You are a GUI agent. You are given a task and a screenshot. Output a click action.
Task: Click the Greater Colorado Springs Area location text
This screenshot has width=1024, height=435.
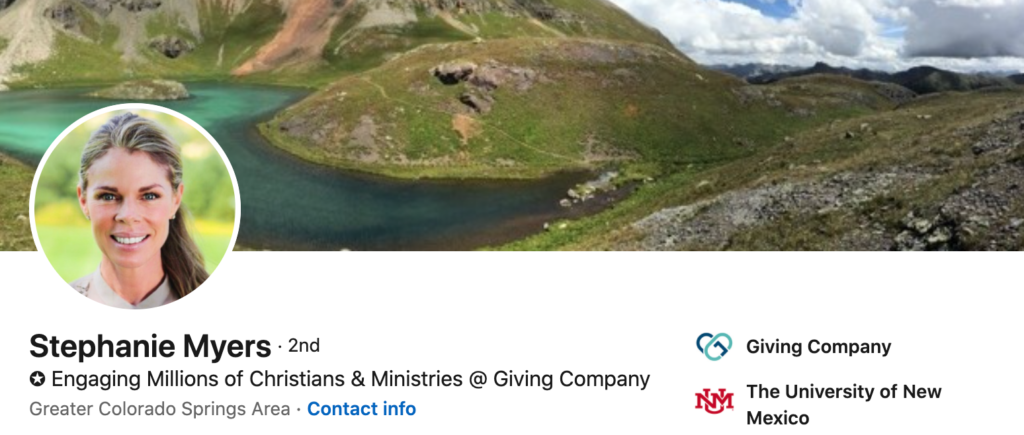tap(160, 409)
